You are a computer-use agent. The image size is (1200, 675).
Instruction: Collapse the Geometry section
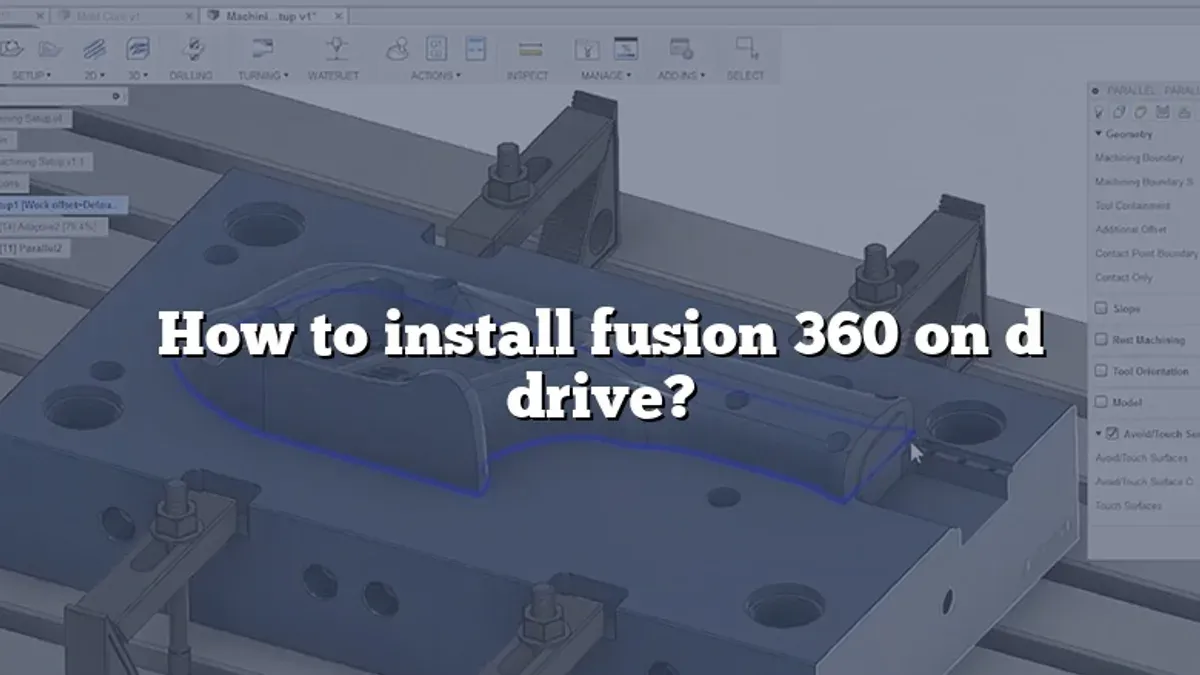(1099, 133)
